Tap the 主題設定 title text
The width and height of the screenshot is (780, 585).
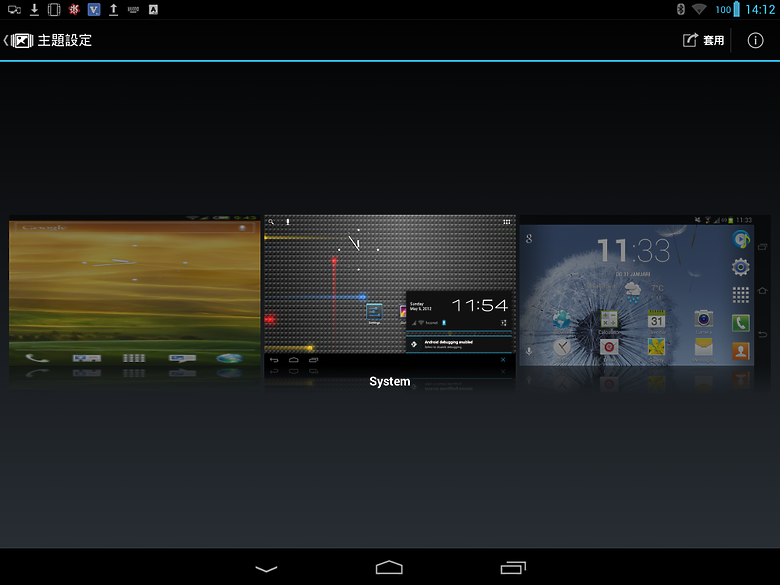tap(65, 40)
